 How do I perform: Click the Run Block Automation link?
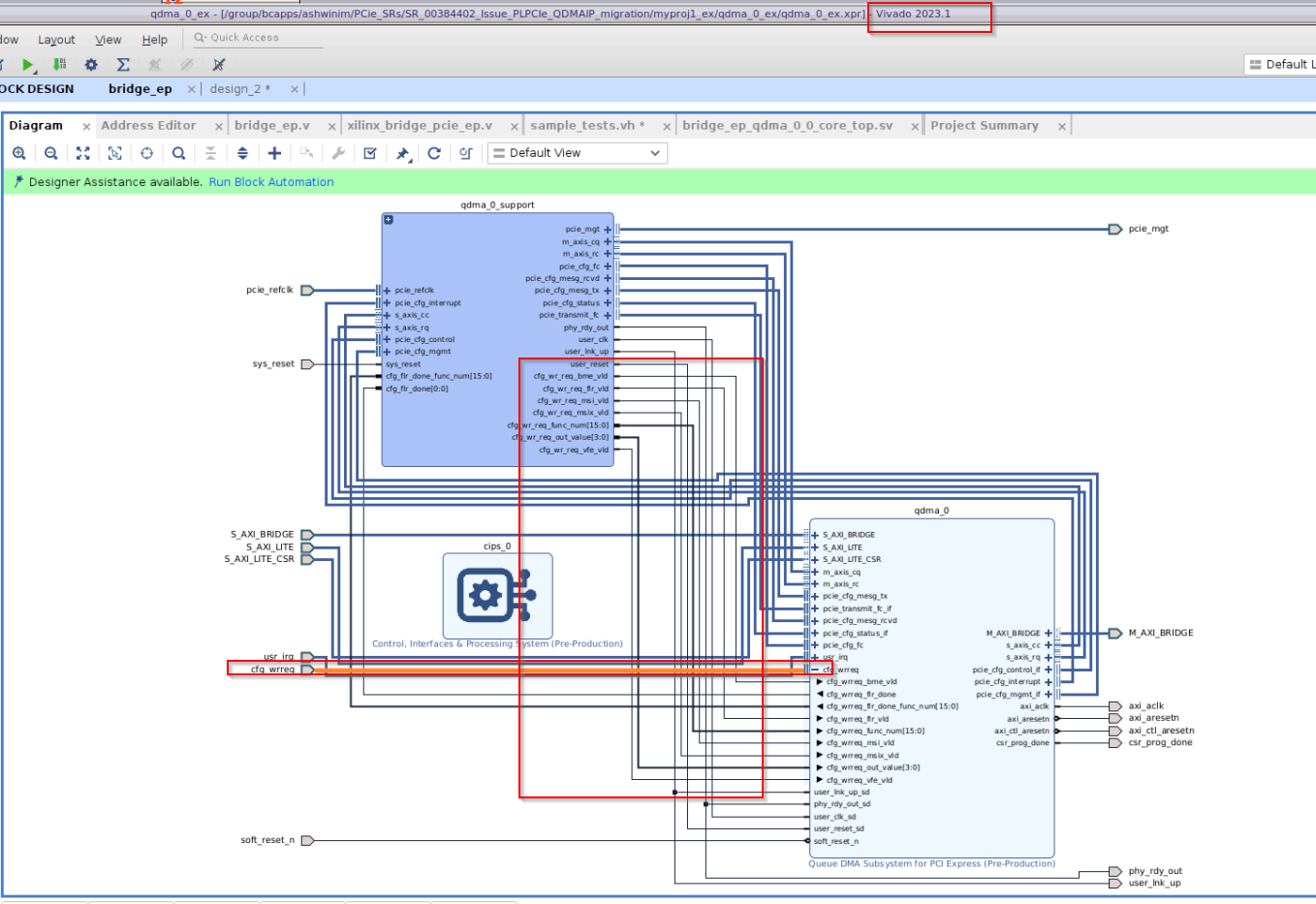pos(271,182)
